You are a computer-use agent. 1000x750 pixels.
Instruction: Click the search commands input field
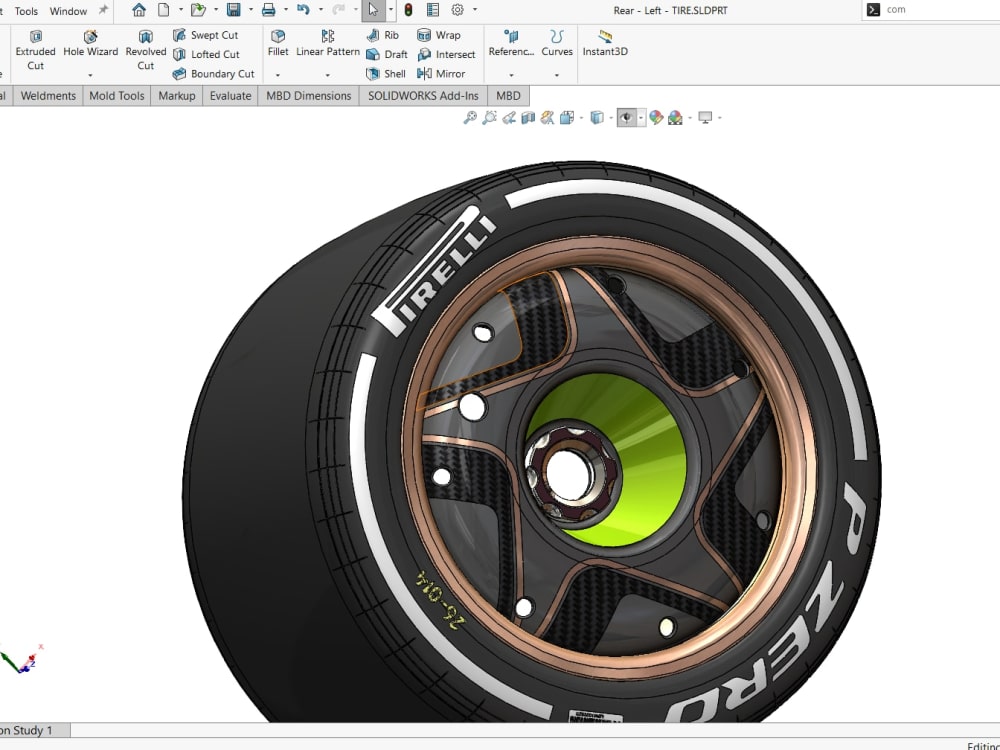931,10
